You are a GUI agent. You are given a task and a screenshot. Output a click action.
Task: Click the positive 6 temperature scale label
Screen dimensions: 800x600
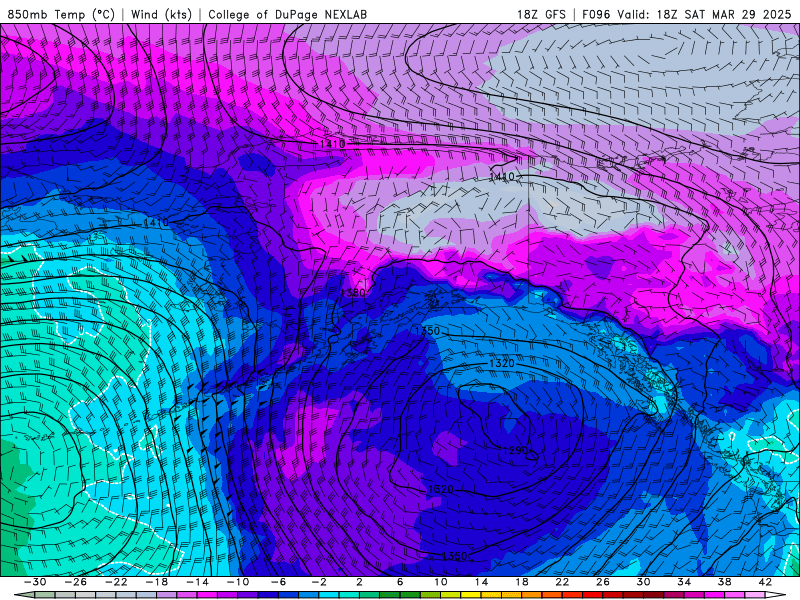point(400,582)
